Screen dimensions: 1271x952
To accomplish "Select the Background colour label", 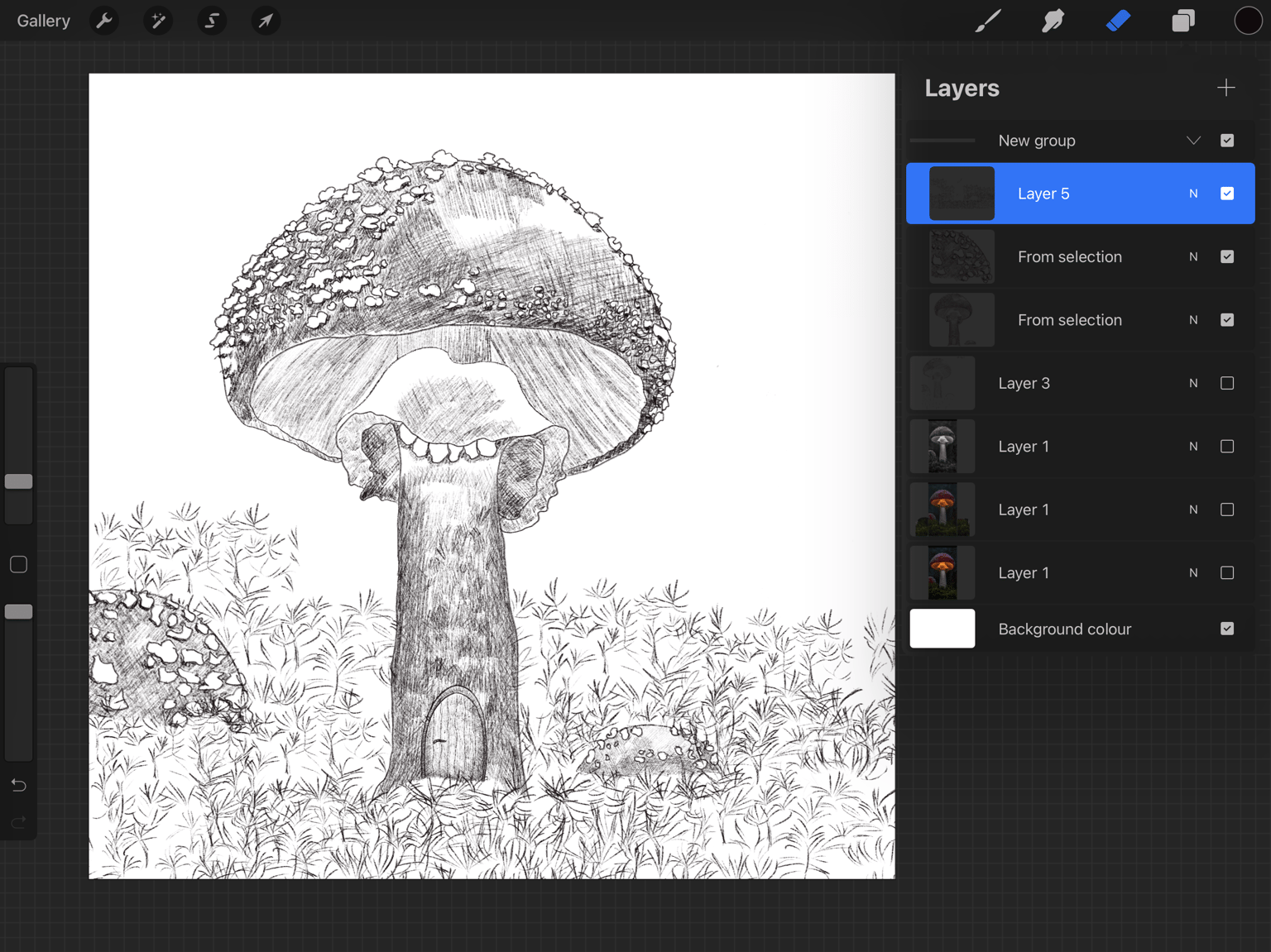I will point(1064,629).
